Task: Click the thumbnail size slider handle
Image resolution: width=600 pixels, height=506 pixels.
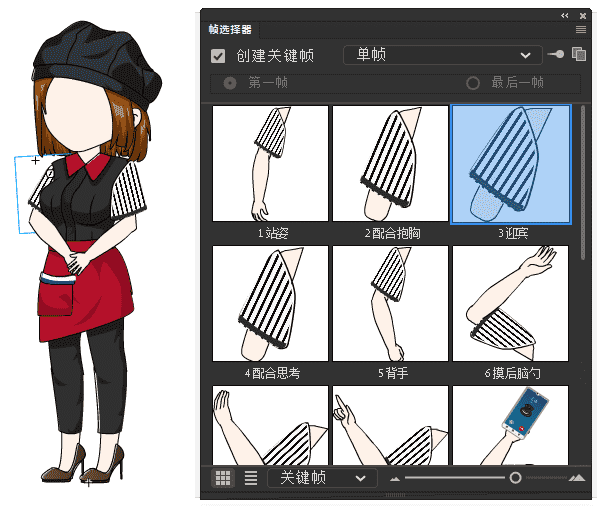Action: (x=515, y=478)
